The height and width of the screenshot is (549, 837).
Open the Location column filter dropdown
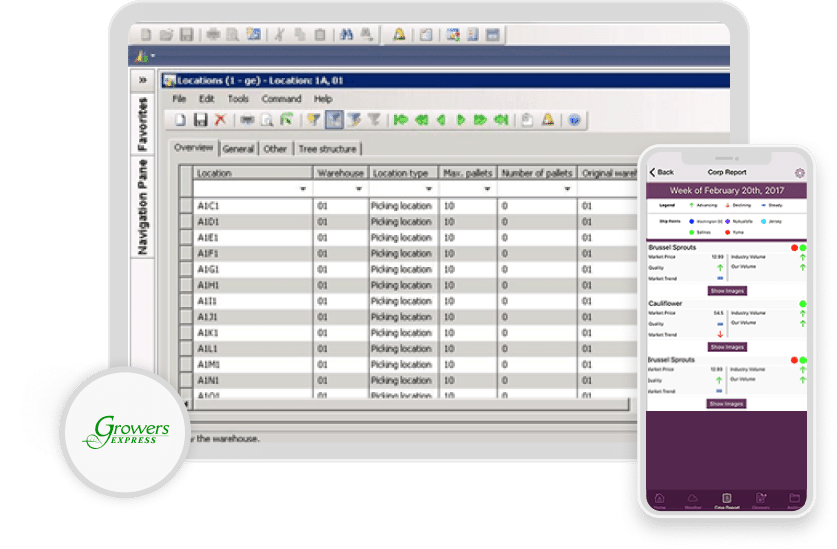(x=302, y=188)
